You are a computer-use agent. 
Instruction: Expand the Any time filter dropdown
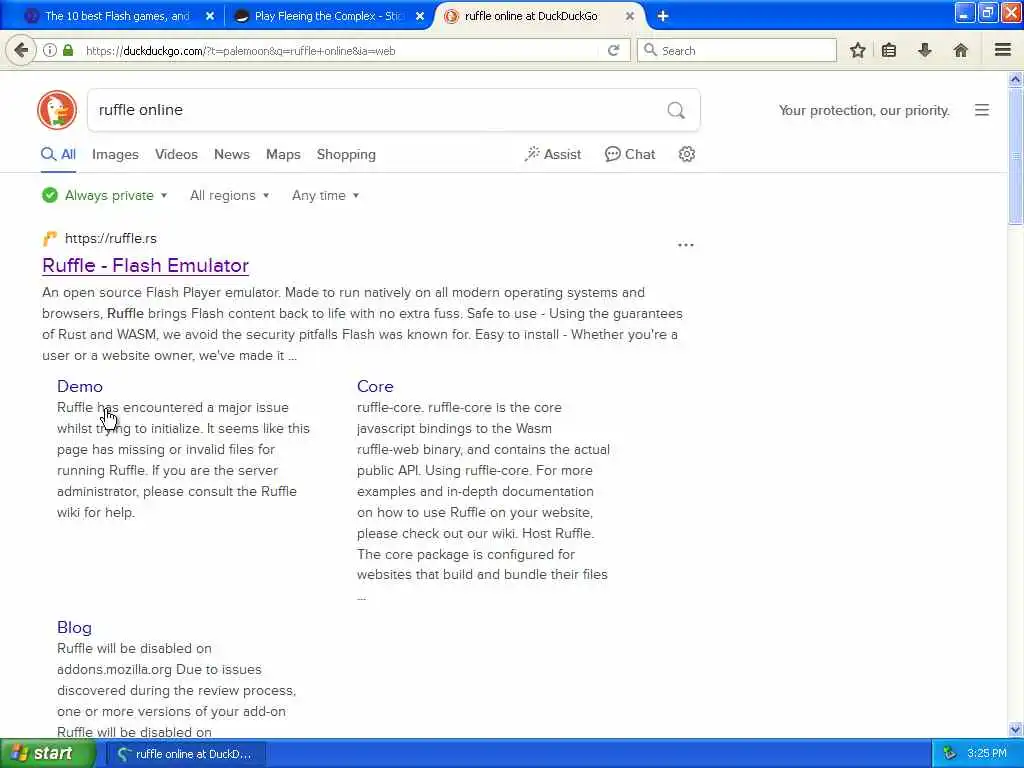point(325,195)
